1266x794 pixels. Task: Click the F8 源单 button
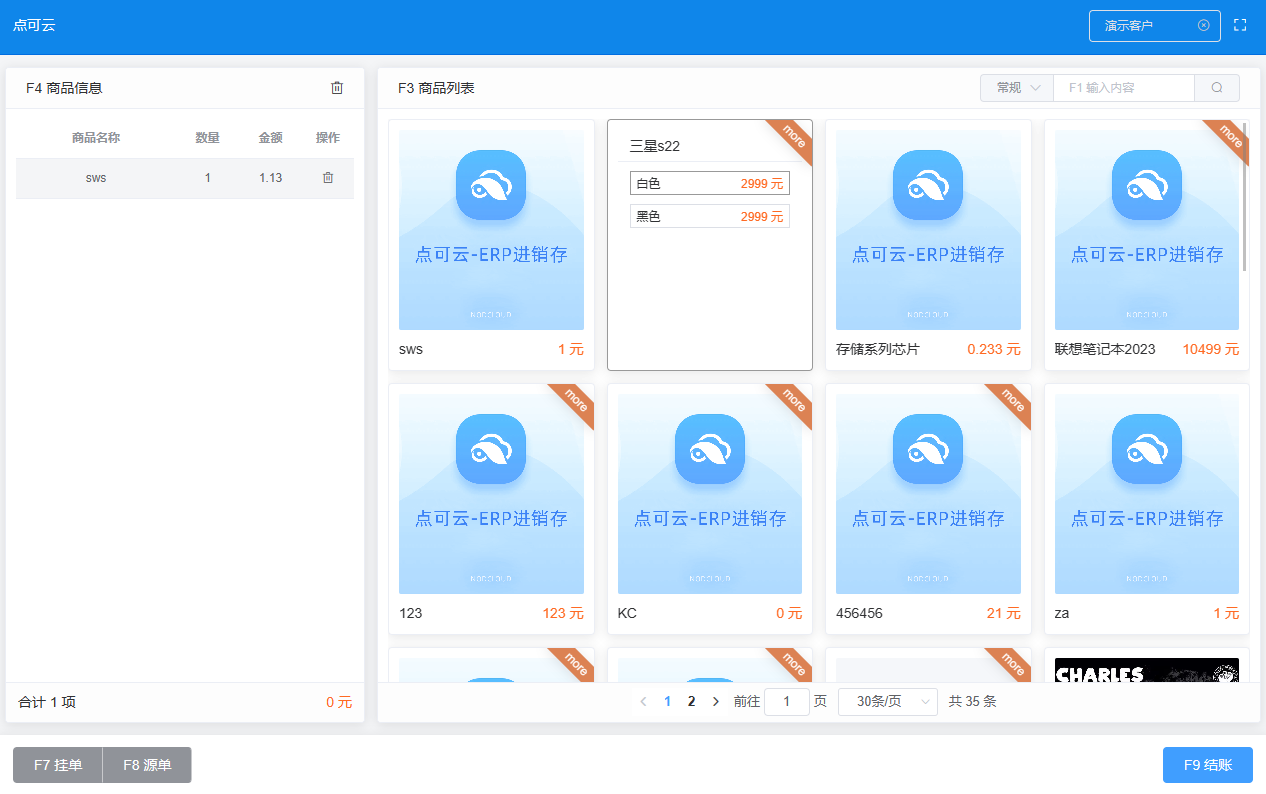tap(147, 765)
